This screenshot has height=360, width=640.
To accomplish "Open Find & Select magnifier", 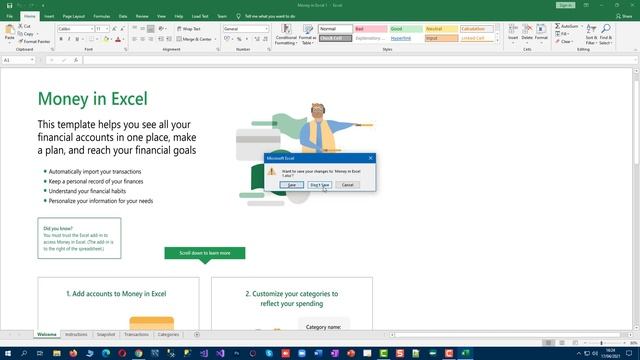I will pos(606,34).
